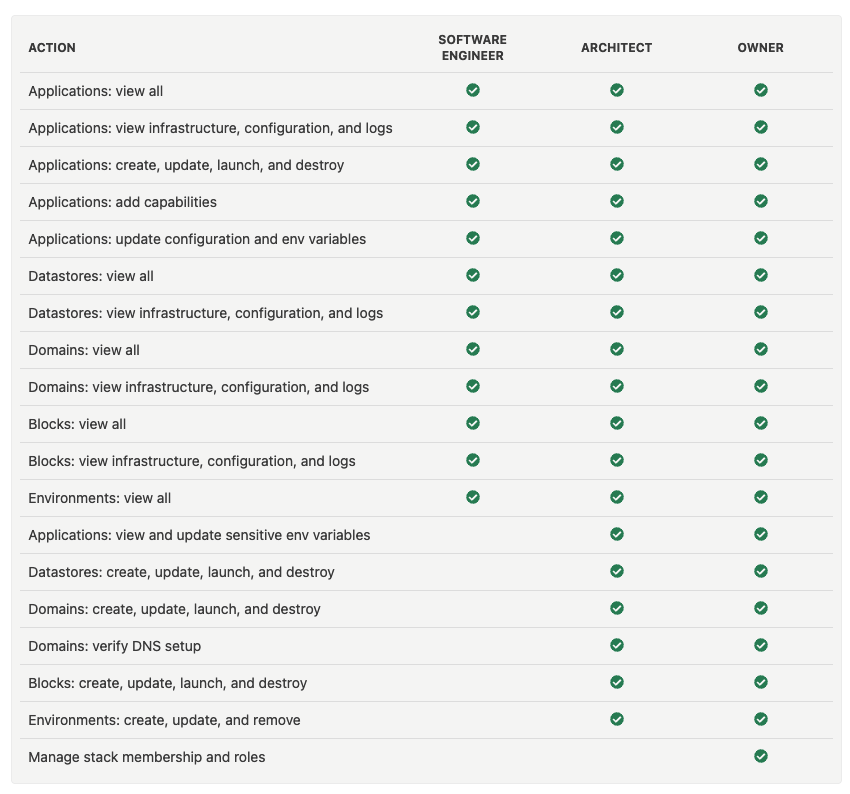This screenshot has width=850, height=794.
Task: Click Software Engineer checkmark for Domains: view all
Action: pos(473,349)
